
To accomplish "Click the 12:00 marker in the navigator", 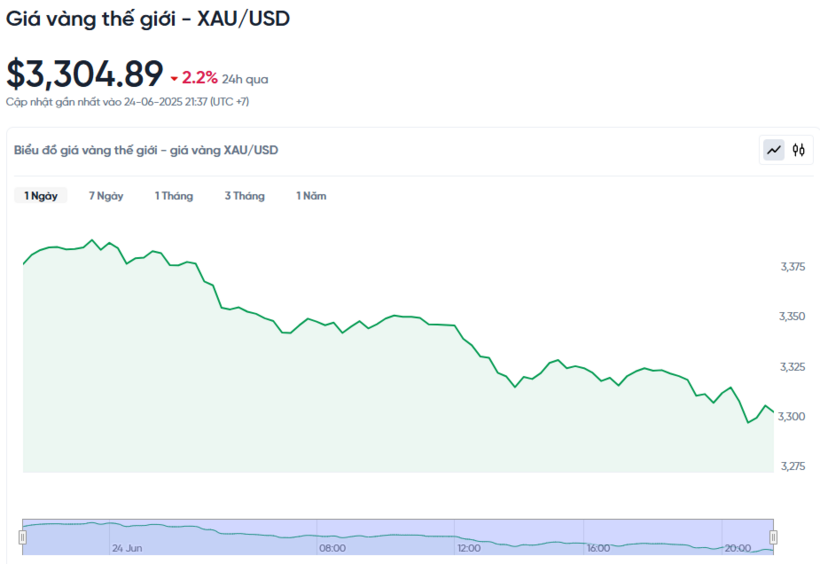I will coord(469,548).
